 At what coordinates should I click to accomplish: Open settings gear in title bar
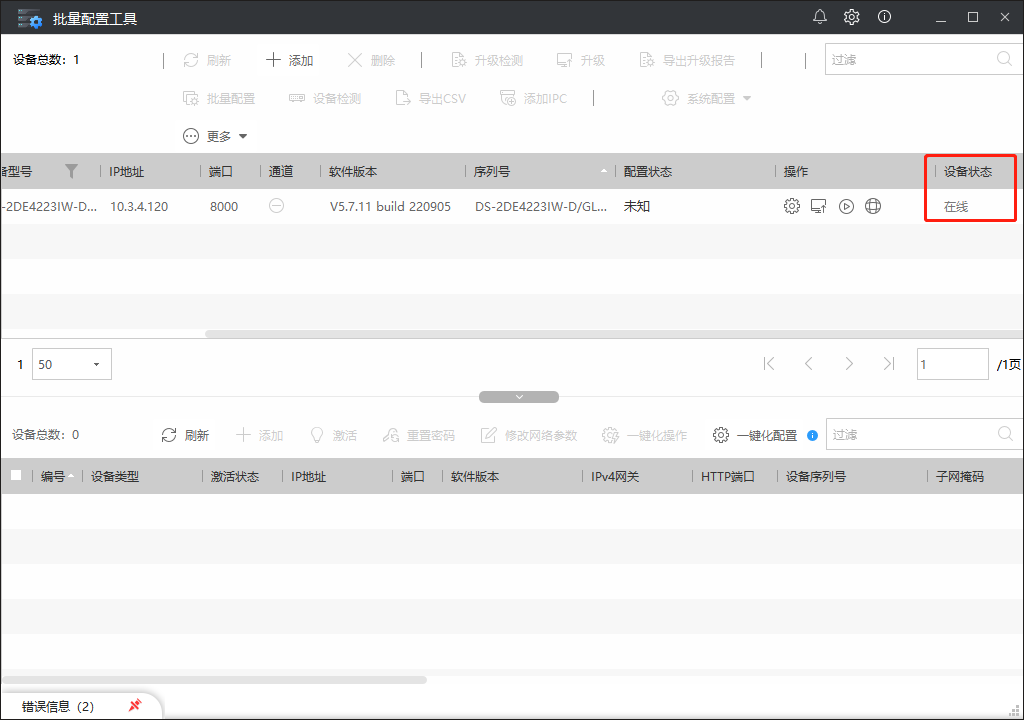(852, 17)
